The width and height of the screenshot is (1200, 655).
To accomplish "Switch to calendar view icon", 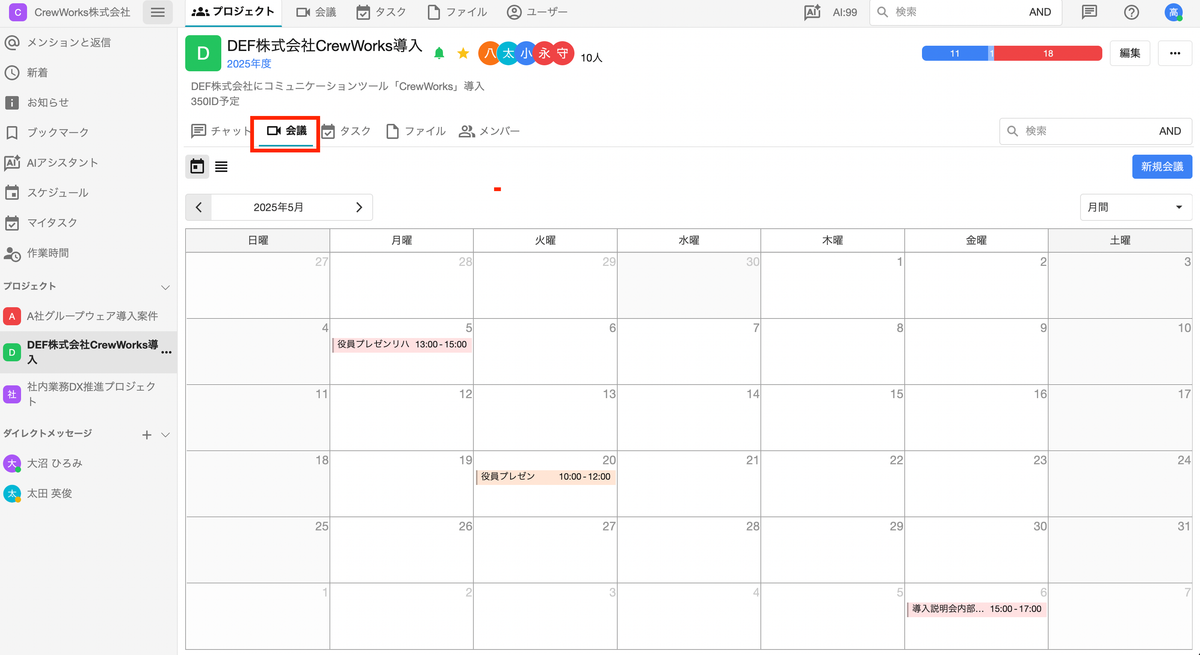I will pos(197,166).
